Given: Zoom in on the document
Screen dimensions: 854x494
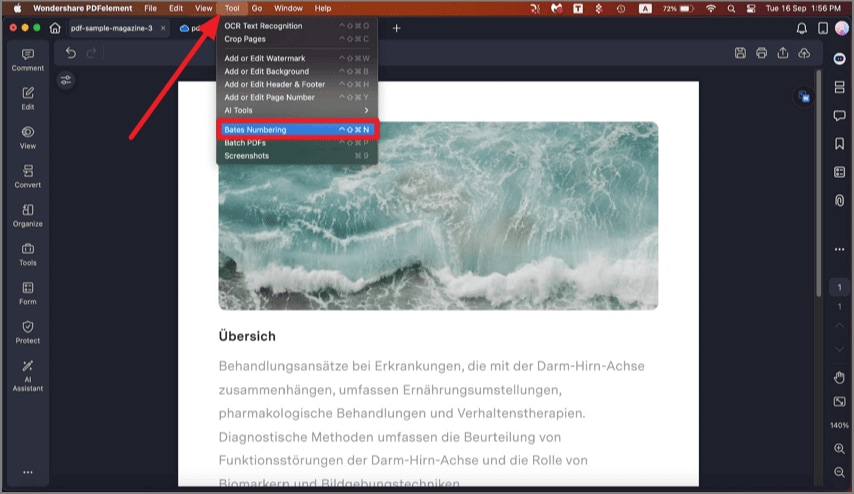Looking at the screenshot, I should (x=839, y=449).
